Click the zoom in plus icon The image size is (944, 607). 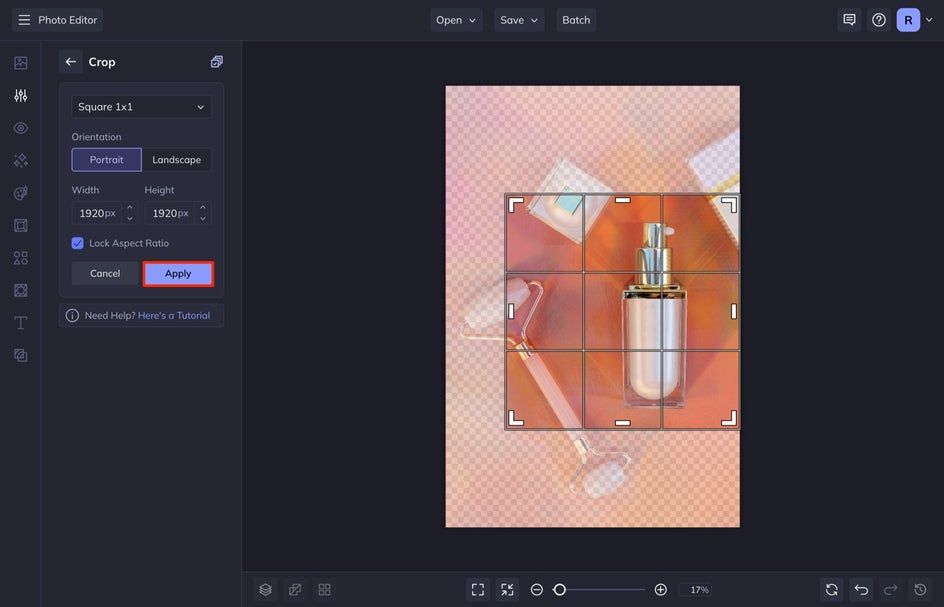660,590
